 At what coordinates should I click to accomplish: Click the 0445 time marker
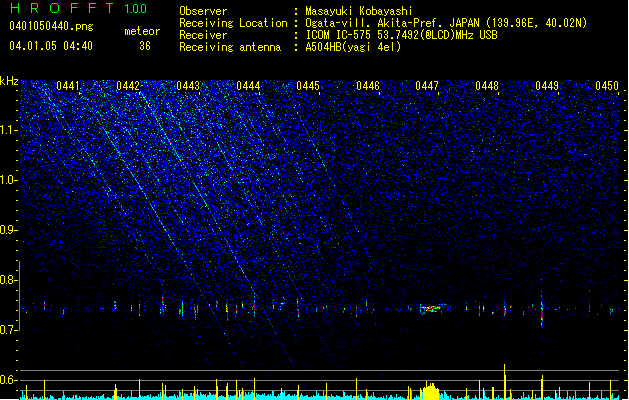(x=308, y=86)
